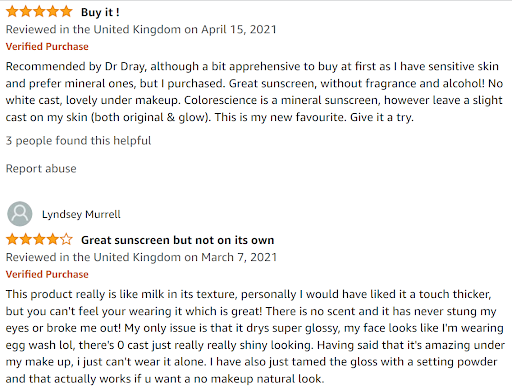Screen dimensions: 512x389
Task: Click the fourth filled star in Lyndsey's rating
Action: click(53, 239)
